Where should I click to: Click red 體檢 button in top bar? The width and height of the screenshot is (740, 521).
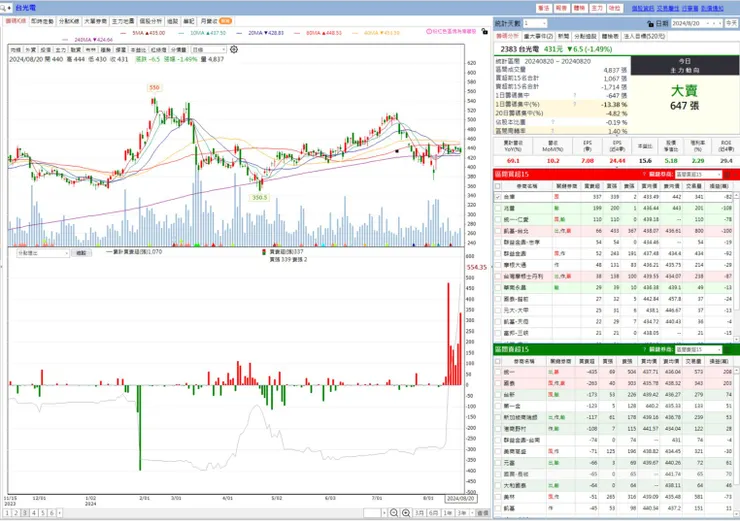tap(579, 8)
